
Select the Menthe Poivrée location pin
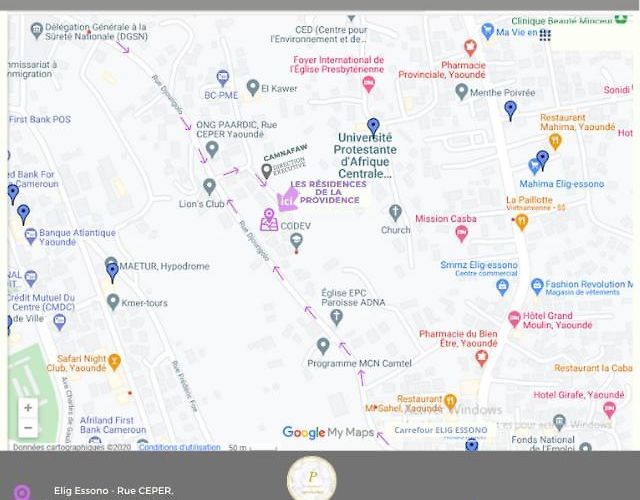[x=461, y=91]
